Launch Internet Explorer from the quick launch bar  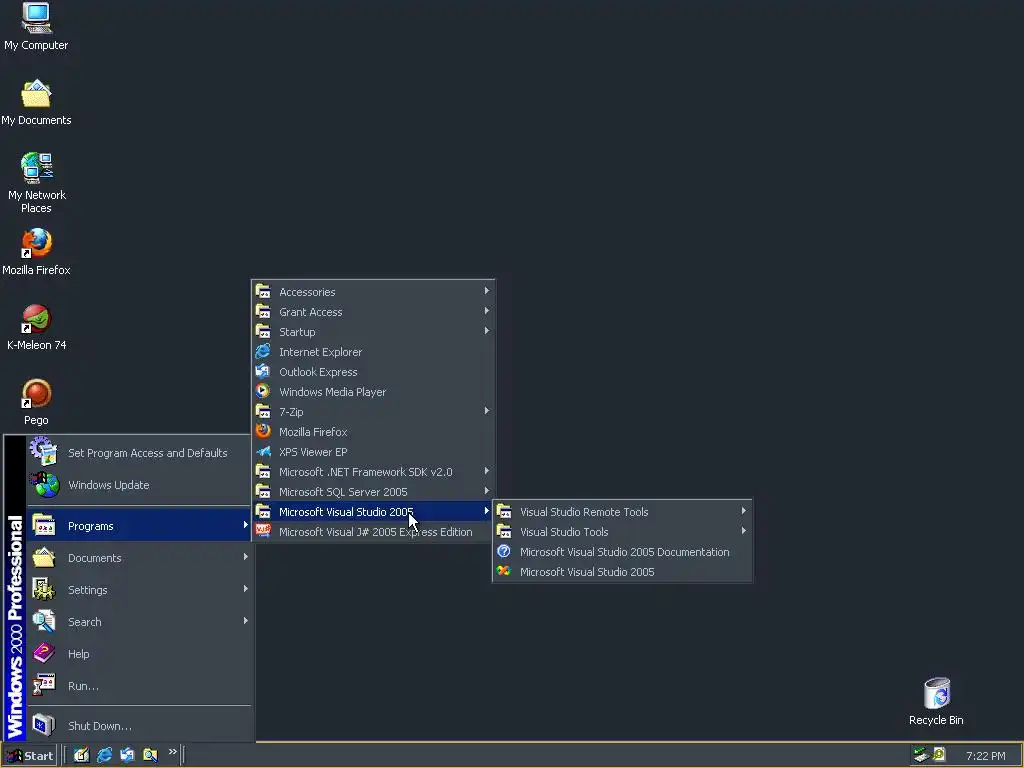coord(104,755)
